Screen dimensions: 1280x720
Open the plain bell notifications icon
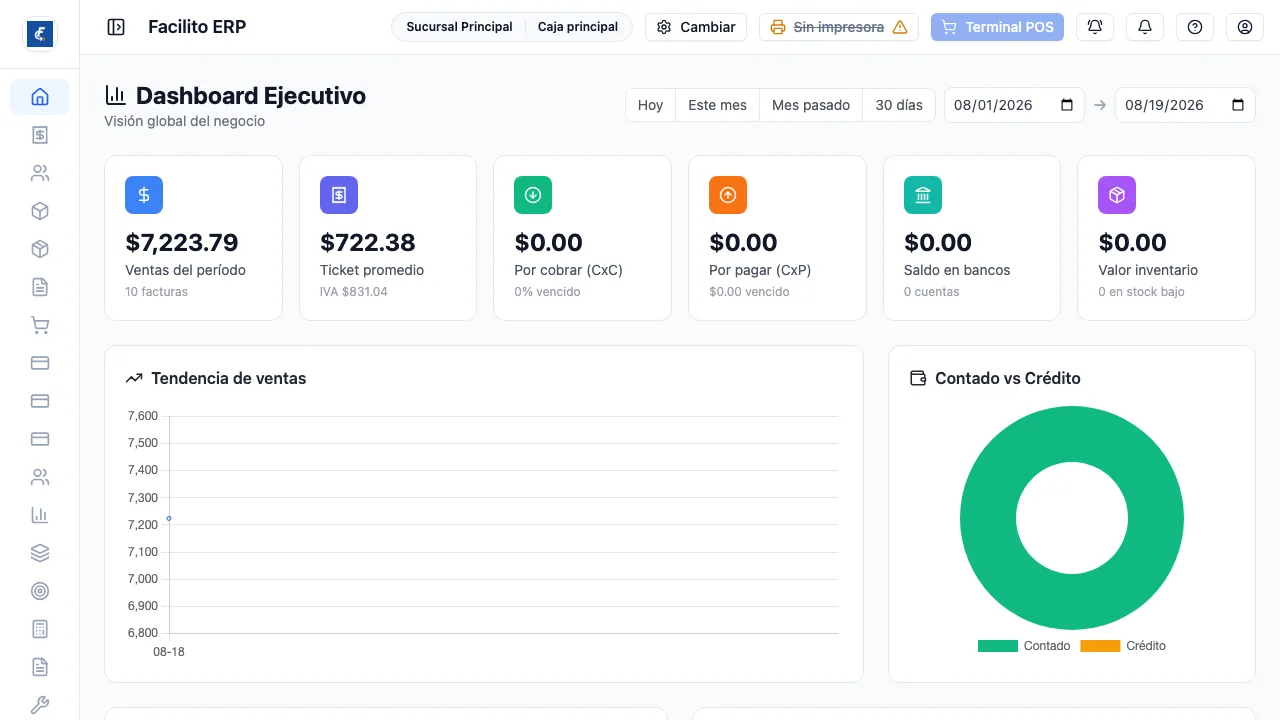point(1145,27)
